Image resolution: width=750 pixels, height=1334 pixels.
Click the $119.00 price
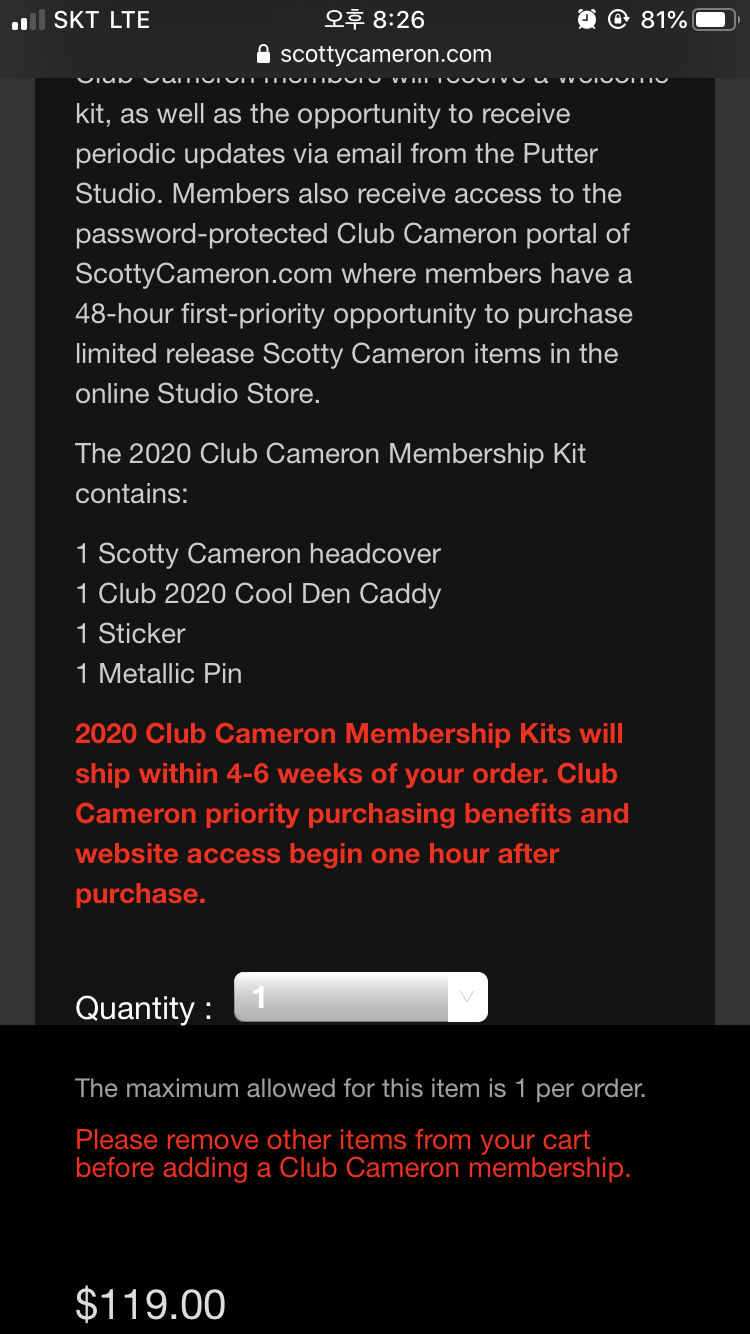click(150, 1305)
